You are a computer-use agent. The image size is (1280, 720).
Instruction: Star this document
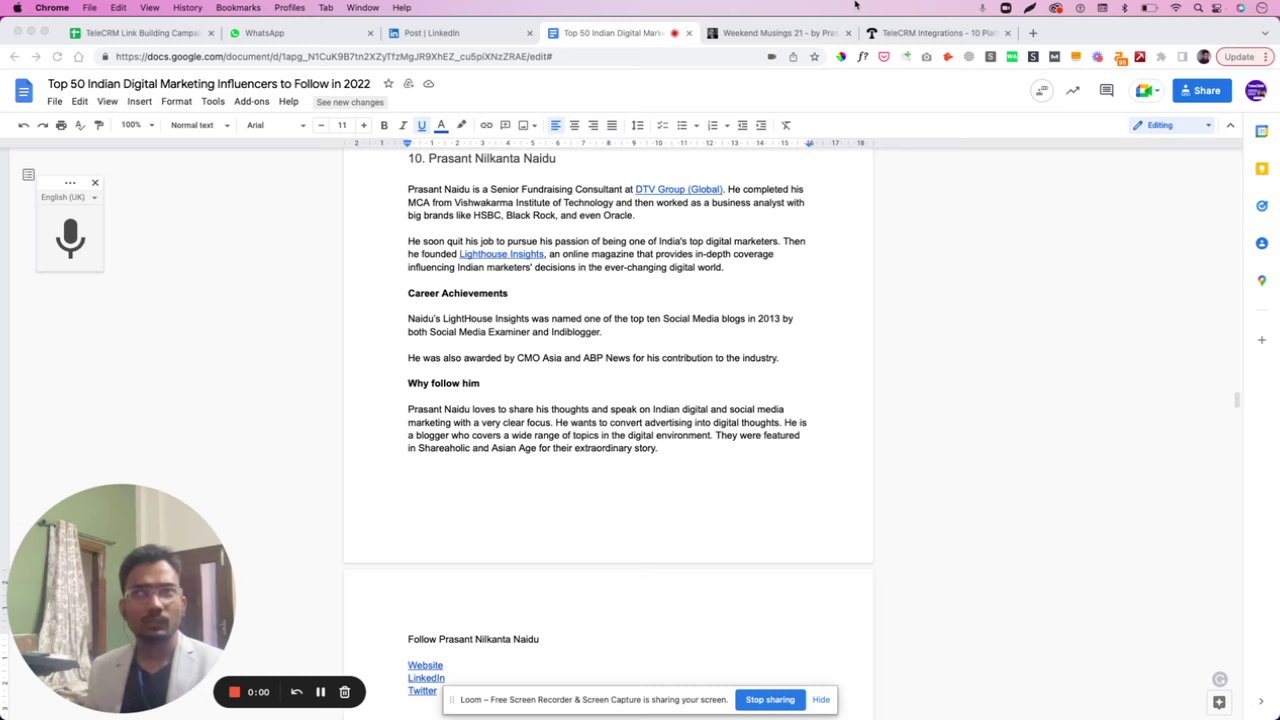[x=388, y=83]
